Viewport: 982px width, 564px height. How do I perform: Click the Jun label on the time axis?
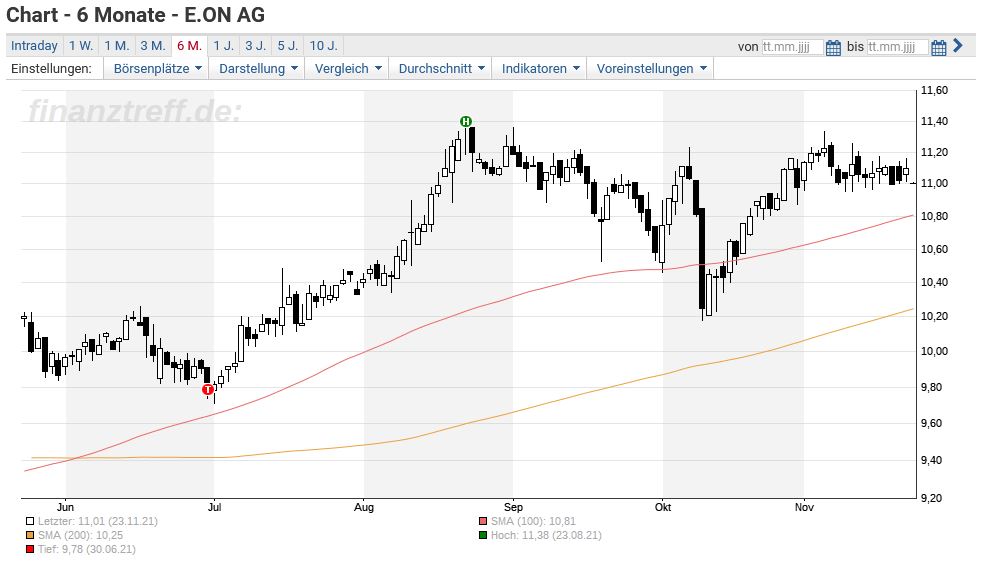click(x=65, y=507)
